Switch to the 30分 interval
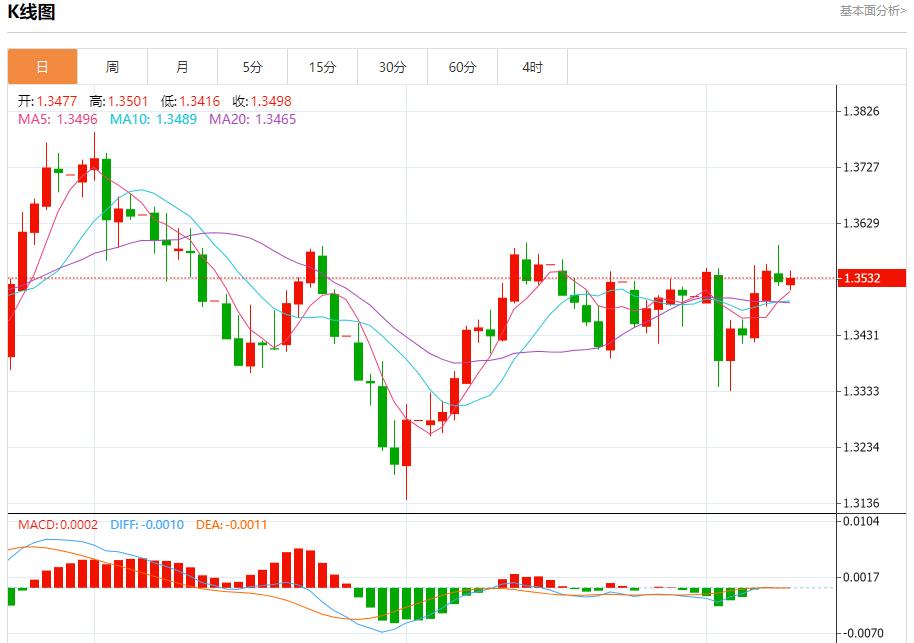Screen dimensions: 914x643 [392, 66]
